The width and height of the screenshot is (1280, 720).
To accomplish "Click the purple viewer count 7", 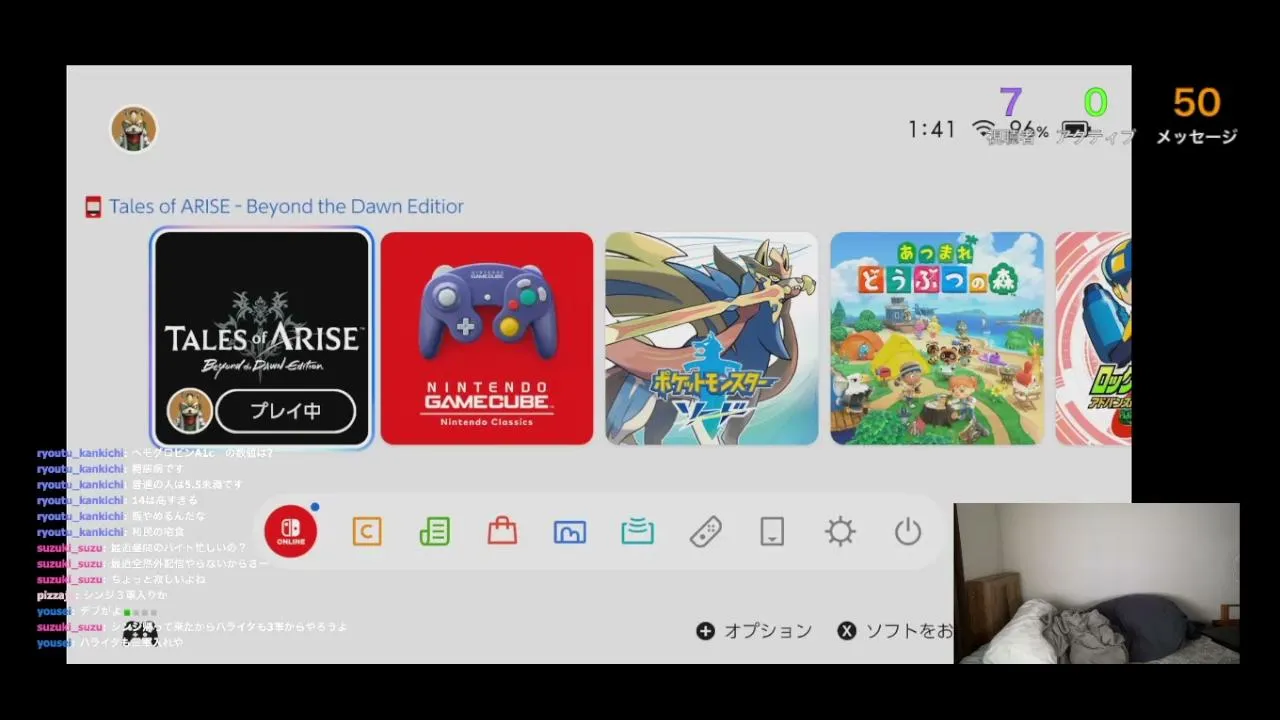I will (1011, 102).
